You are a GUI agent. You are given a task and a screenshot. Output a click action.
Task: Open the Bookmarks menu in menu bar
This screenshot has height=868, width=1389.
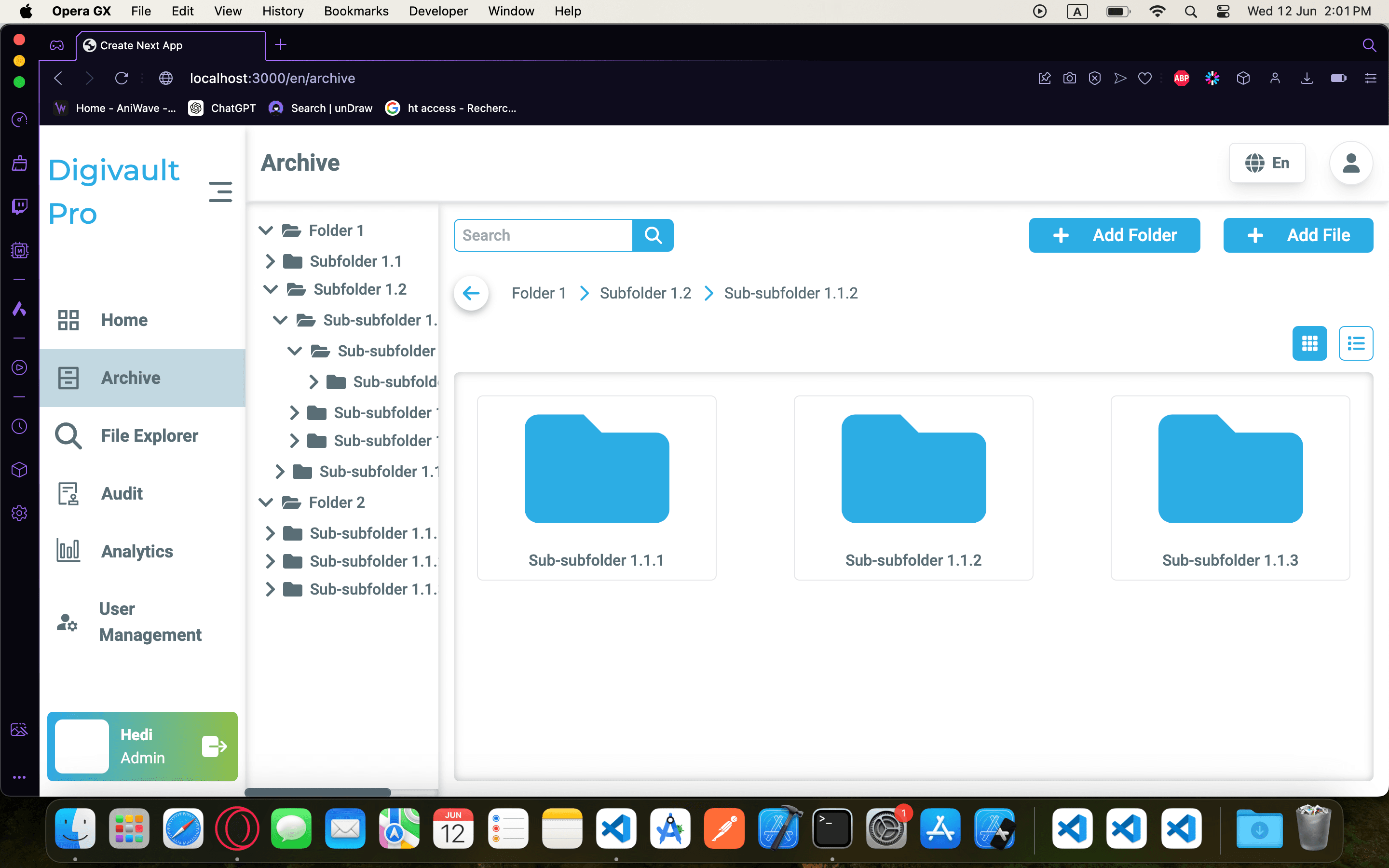[x=356, y=11]
